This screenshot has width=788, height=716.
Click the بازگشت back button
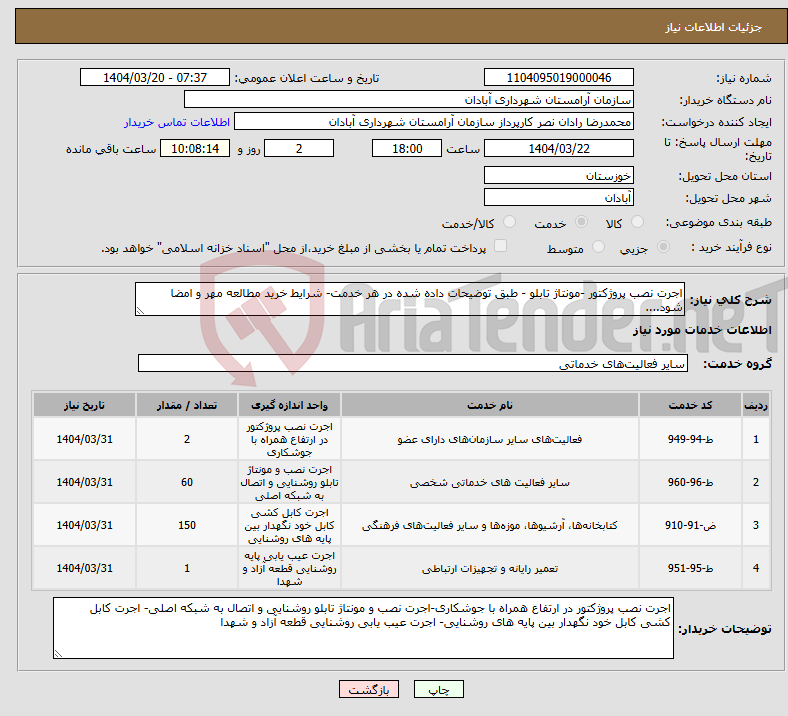(369, 689)
